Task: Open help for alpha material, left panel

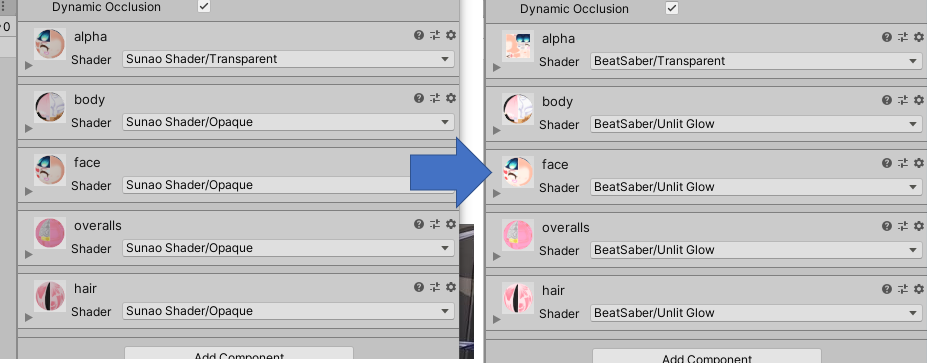Action: (x=419, y=35)
